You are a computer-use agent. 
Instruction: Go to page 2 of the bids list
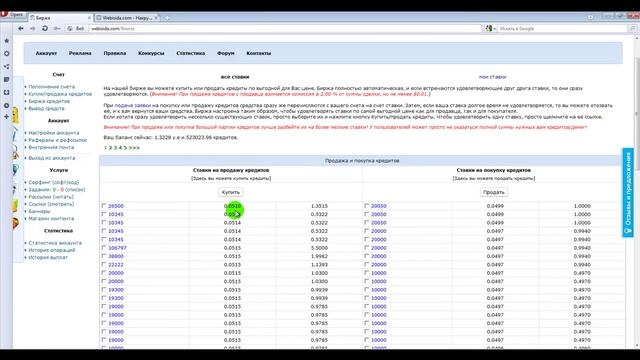click(x=110, y=148)
